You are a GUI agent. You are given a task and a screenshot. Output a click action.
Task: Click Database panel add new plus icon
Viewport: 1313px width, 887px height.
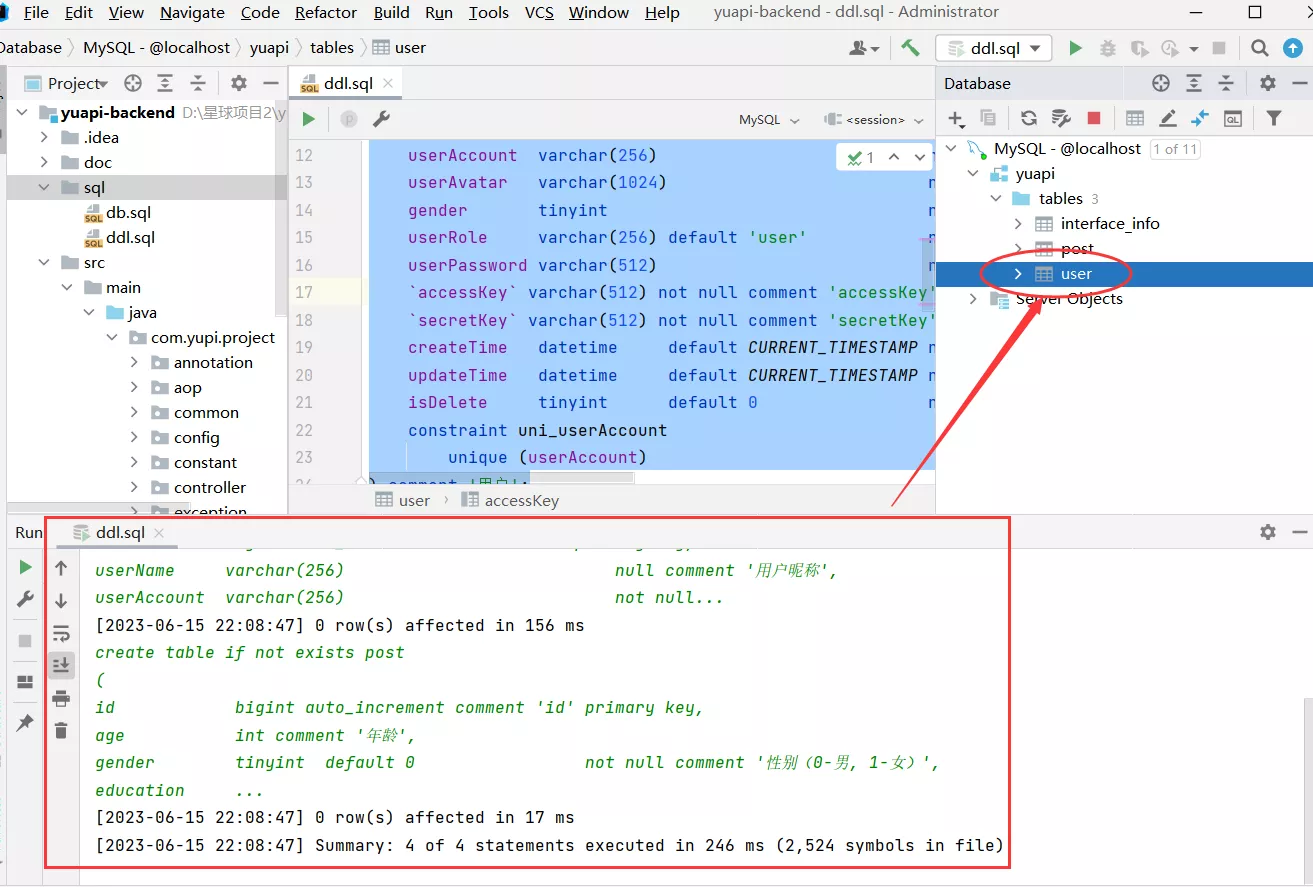coord(956,119)
